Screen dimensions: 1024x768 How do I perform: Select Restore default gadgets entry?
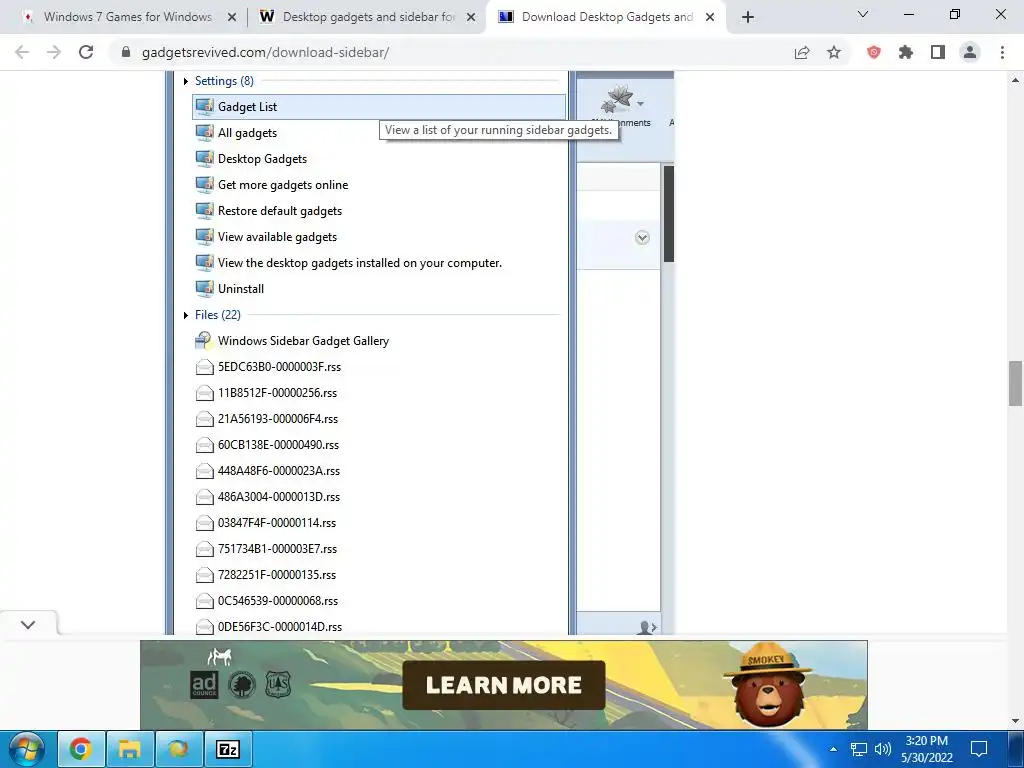280,211
